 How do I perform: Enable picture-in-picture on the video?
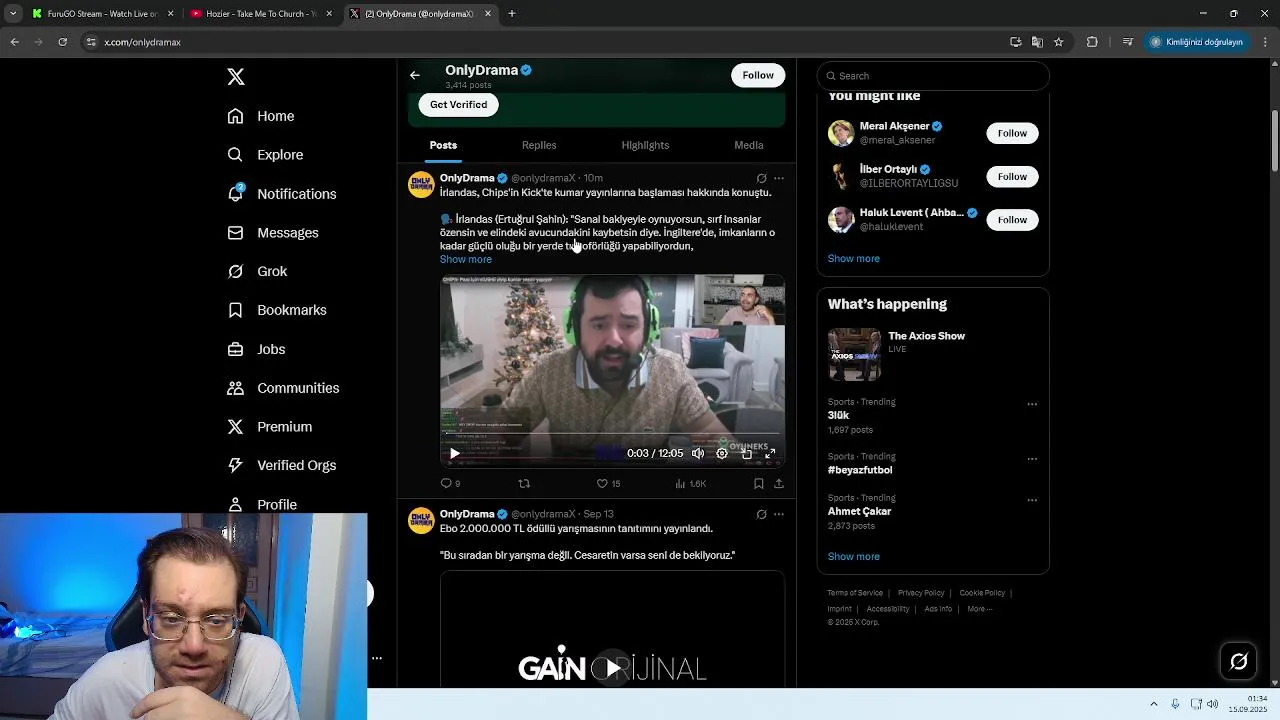746,454
